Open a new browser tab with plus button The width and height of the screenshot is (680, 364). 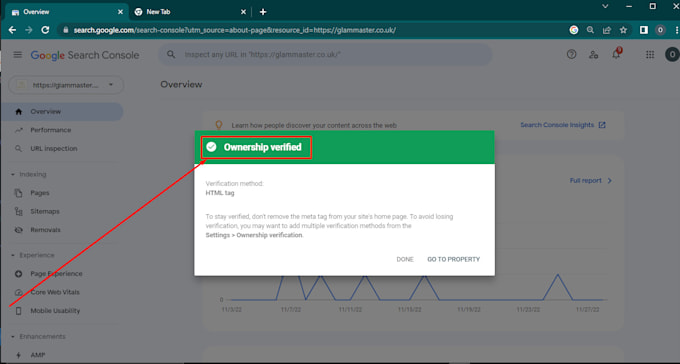click(x=263, y=12)
